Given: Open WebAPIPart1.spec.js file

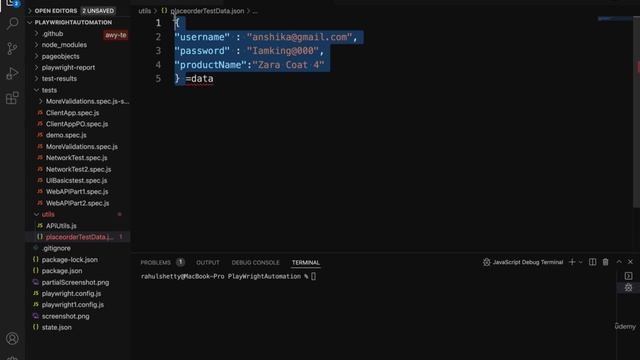Looking at the screenshot, I should coord(77,191).
